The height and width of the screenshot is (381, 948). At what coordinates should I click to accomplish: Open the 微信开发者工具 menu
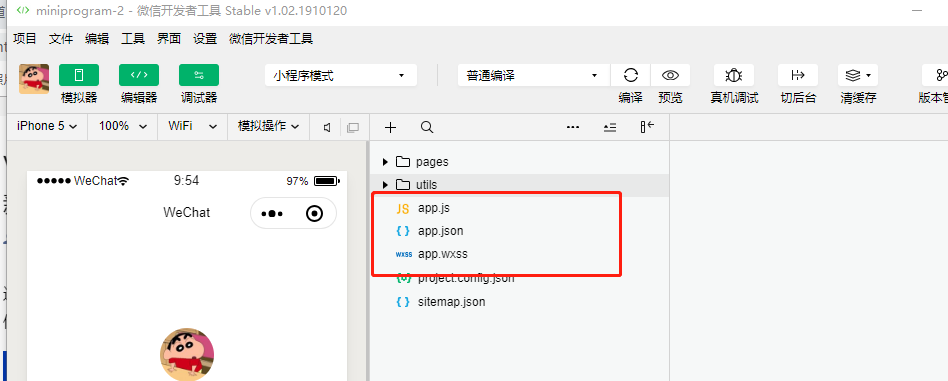tap(271, 39)
